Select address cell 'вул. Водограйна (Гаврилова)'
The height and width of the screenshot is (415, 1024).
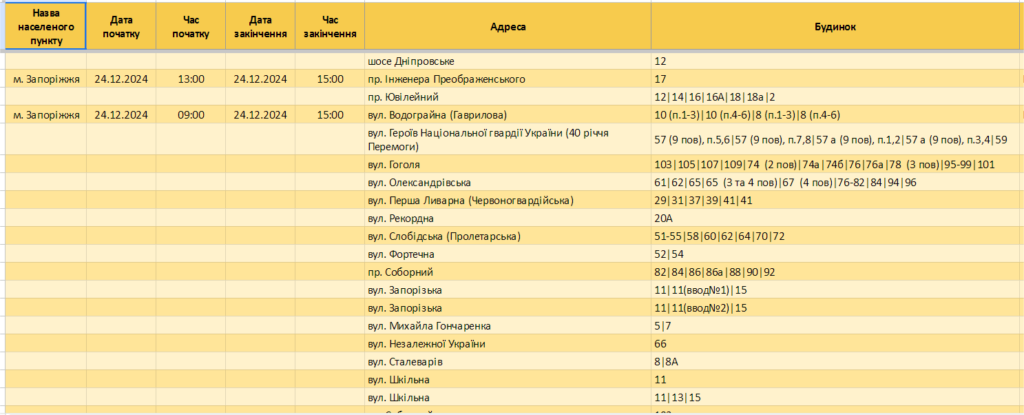point(508,115)
